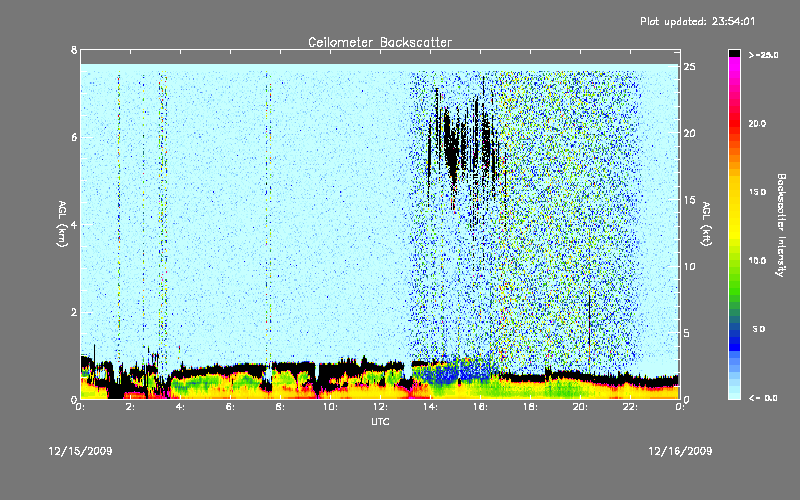The width and height of the screenshot is (800, 500).
Task: Click the '6' km tick label on left axis
Action: pos(74,137)
